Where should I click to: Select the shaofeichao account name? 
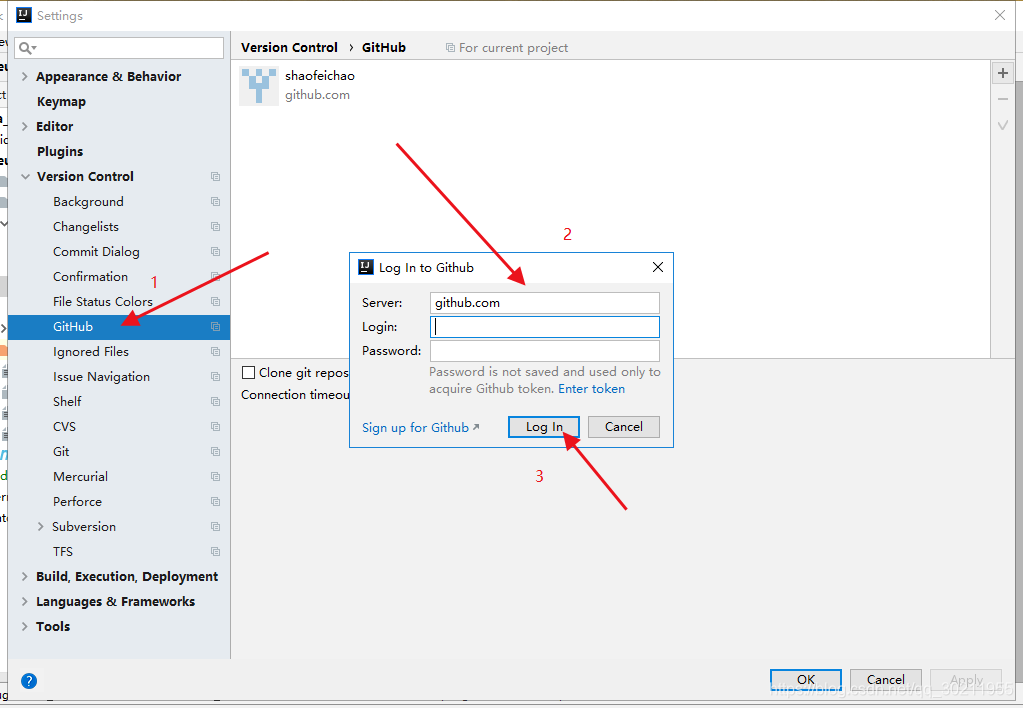coord(320,76)
